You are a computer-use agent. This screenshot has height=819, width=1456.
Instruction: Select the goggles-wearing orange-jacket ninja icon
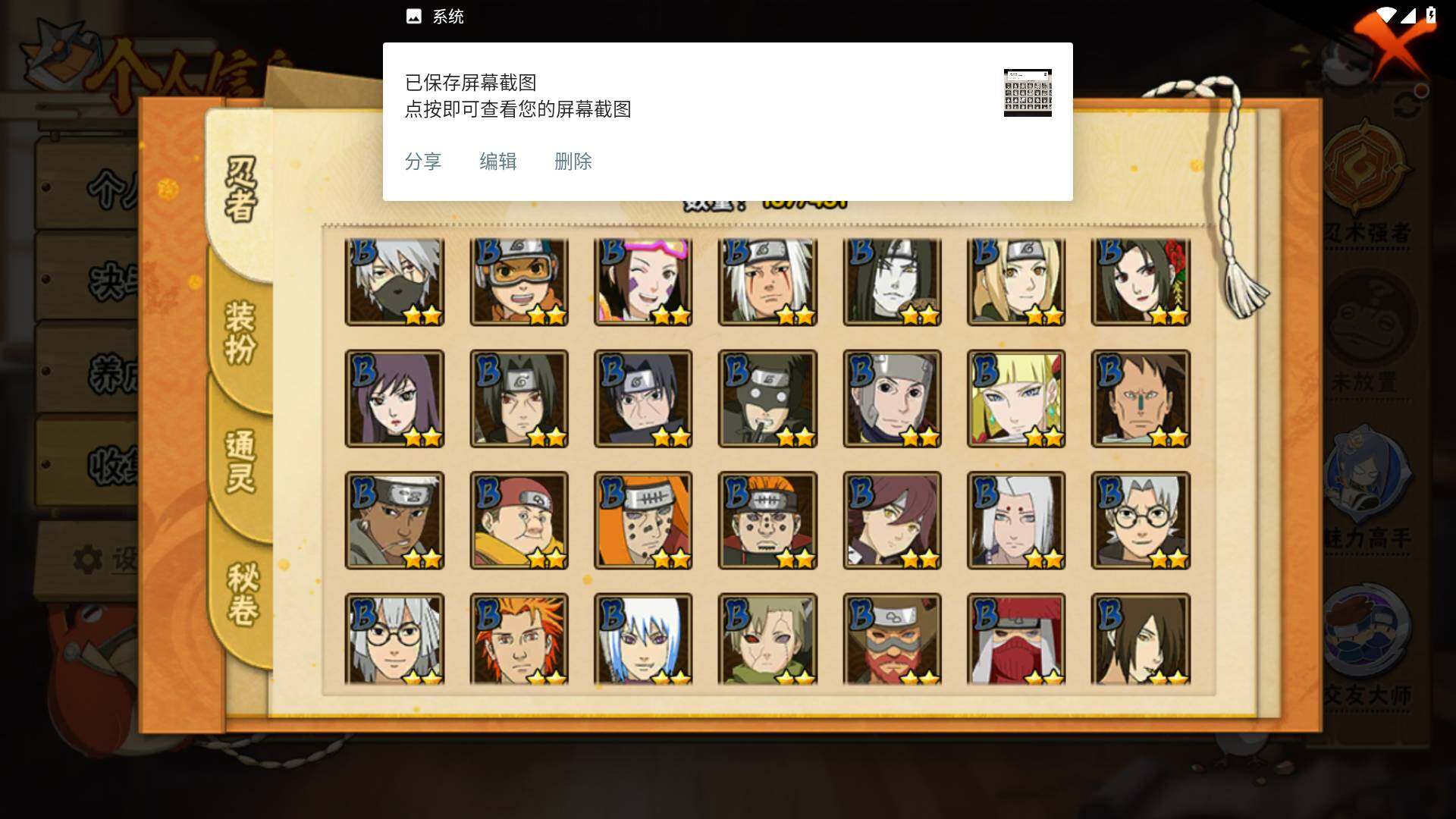(519, 281)
